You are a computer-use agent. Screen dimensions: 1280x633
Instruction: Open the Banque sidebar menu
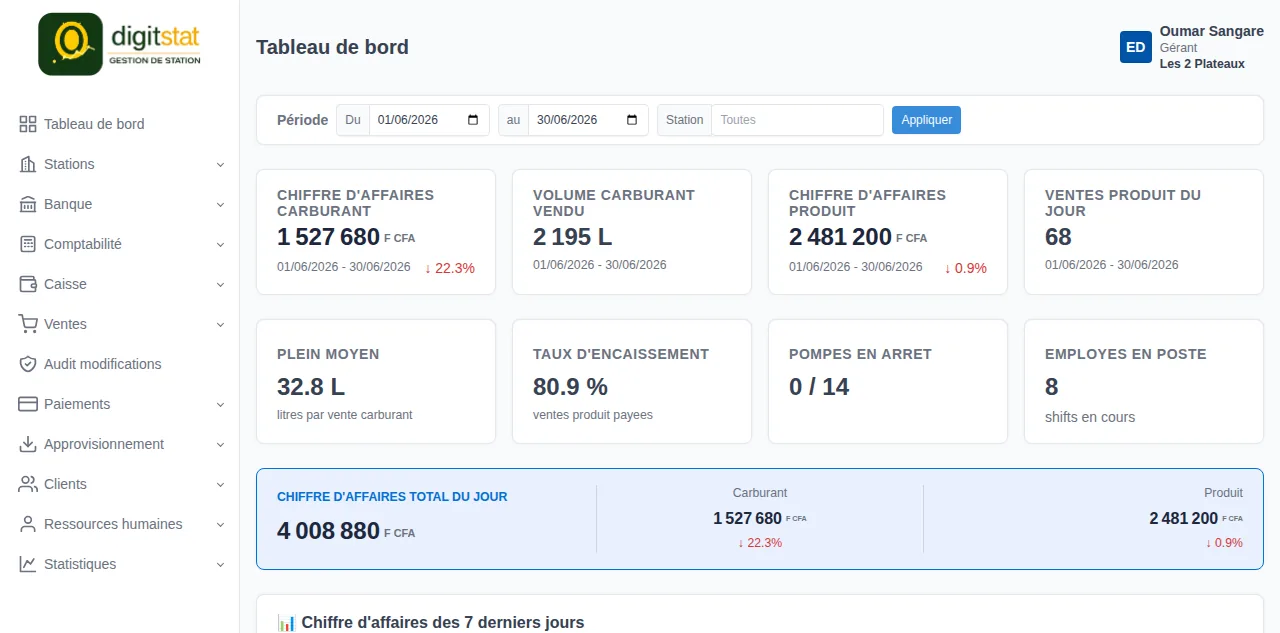click(x=120, y=204)
